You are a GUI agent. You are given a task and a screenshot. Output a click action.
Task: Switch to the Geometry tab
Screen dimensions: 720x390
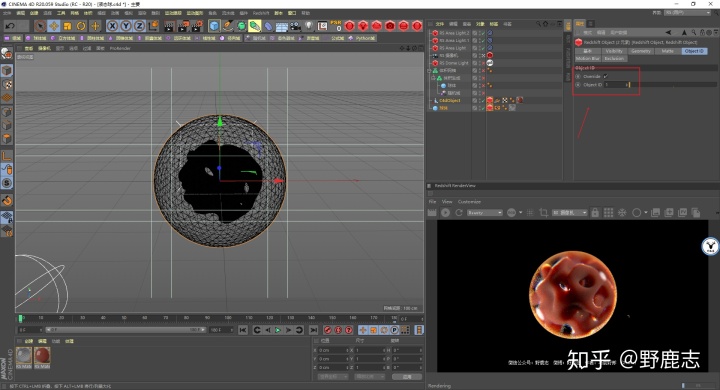click(641, 51)
